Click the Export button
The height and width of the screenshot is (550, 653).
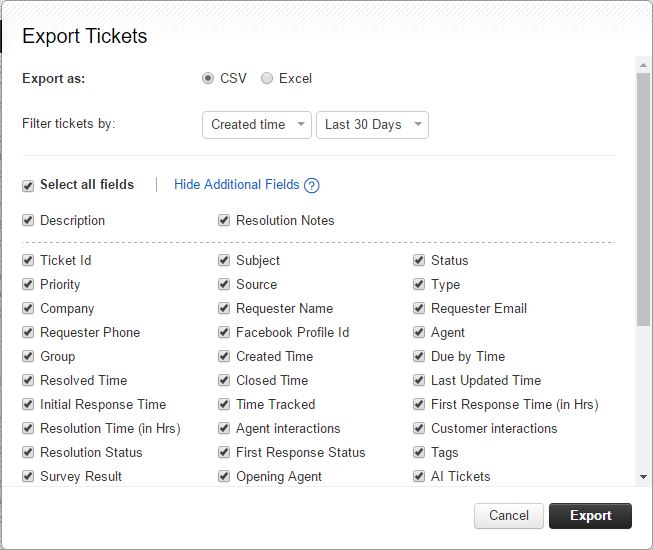(x=590, y=515)
